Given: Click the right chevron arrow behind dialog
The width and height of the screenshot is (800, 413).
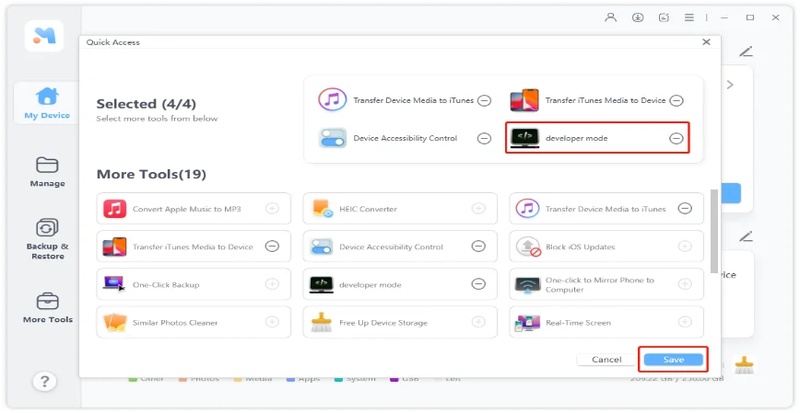Looking at the screenshot, I should (730, 84).
